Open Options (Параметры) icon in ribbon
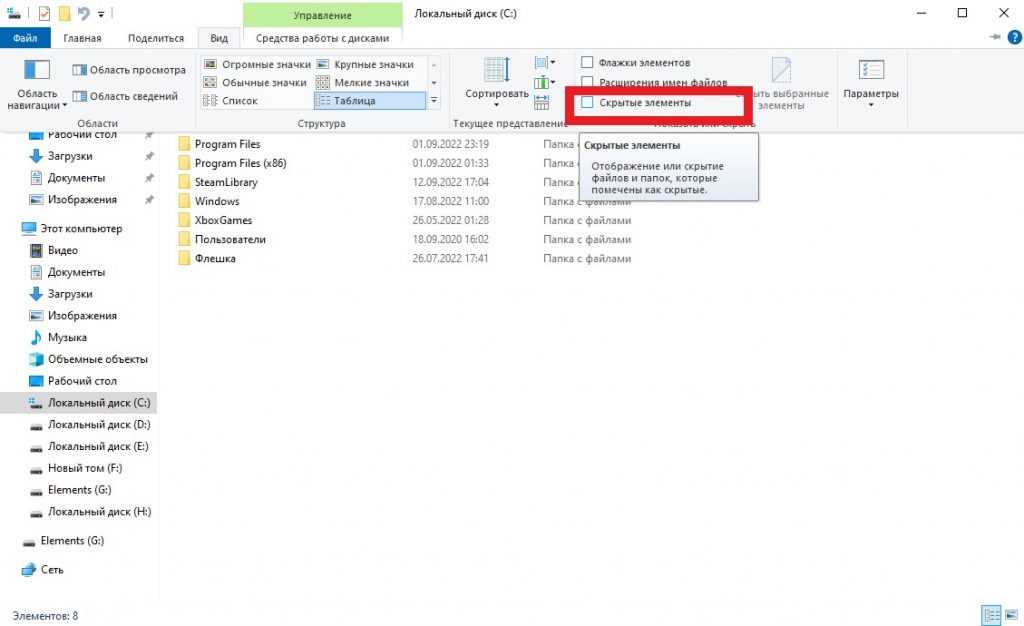This screenshot has width=1024, height=626. point(870,80)
